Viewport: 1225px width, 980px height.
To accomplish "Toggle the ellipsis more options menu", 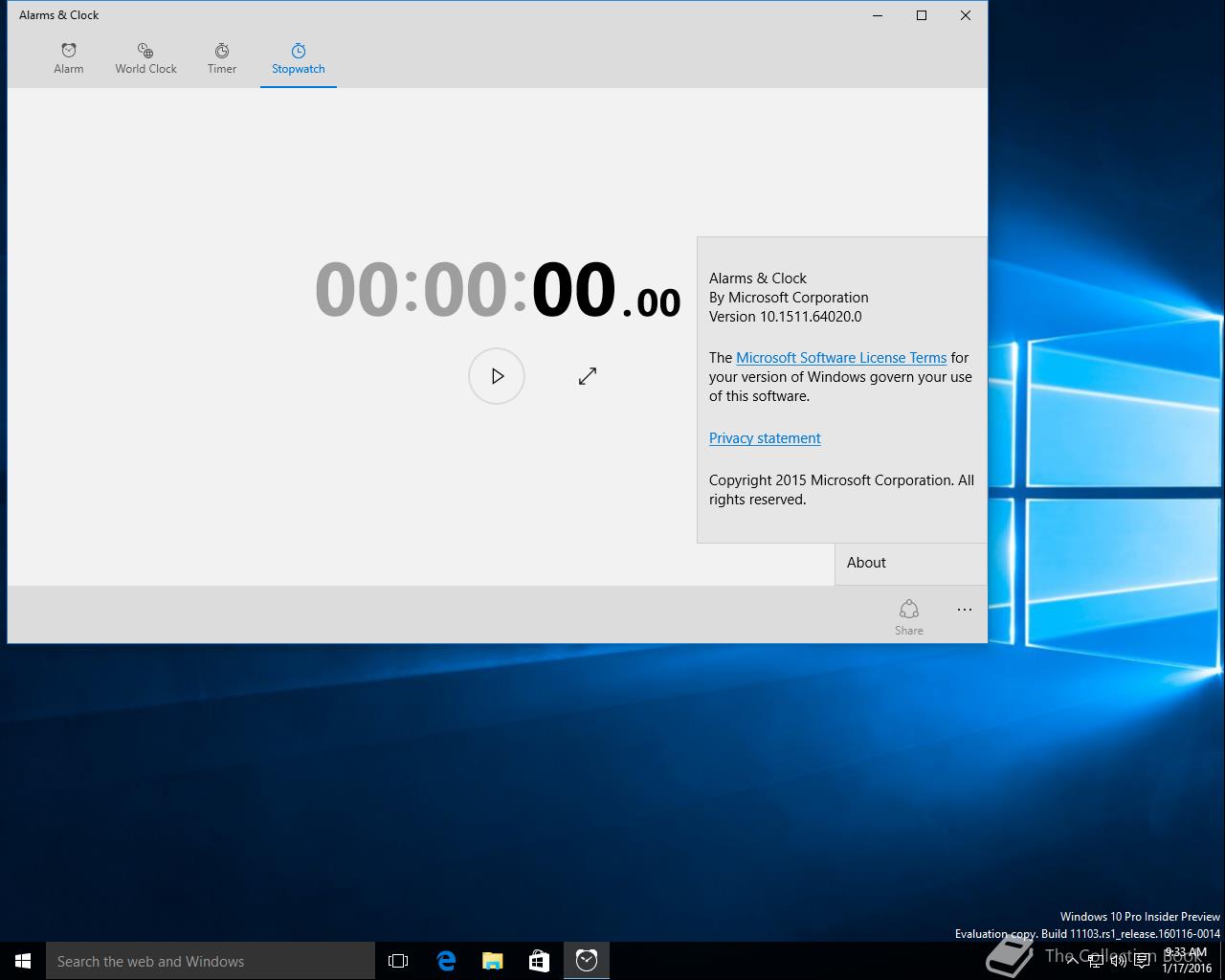I will click(964, 611).
